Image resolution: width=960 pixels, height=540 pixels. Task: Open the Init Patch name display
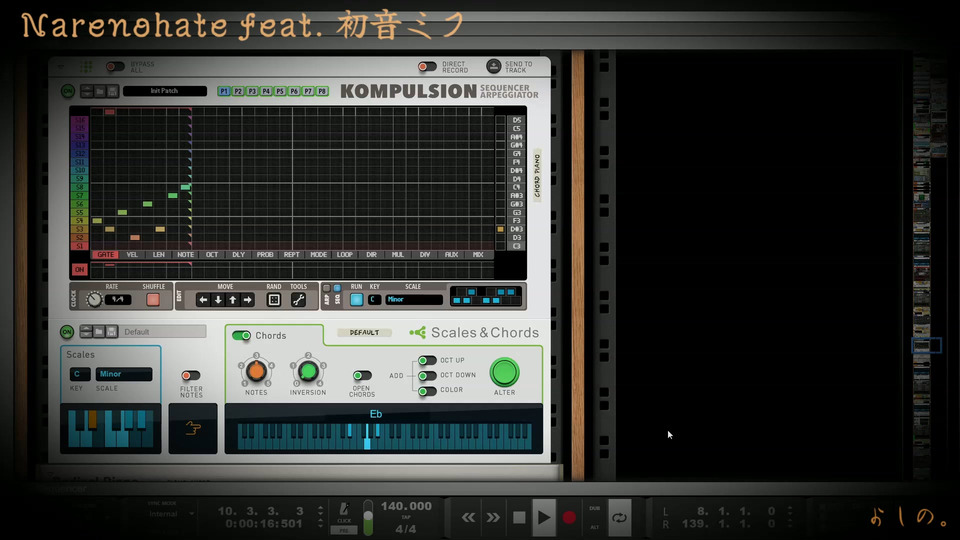point(165,91)
